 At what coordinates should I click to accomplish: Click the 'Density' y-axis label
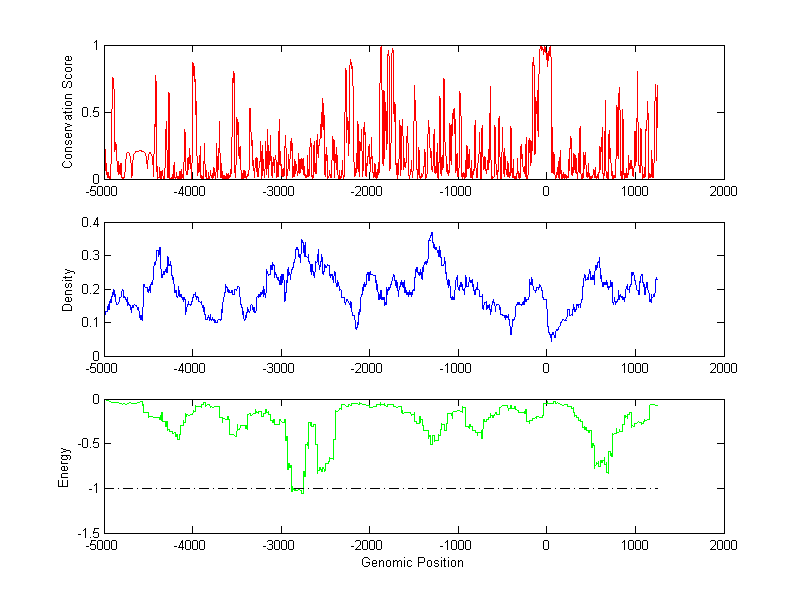(68, 289)
